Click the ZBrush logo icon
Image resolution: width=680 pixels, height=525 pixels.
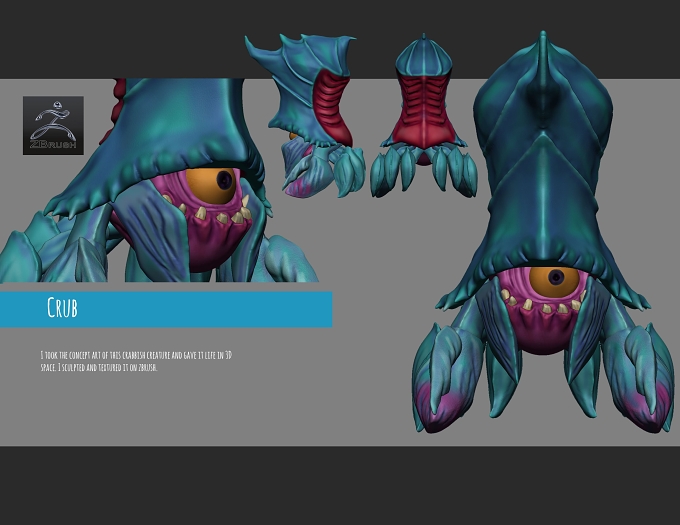[53, 125]
